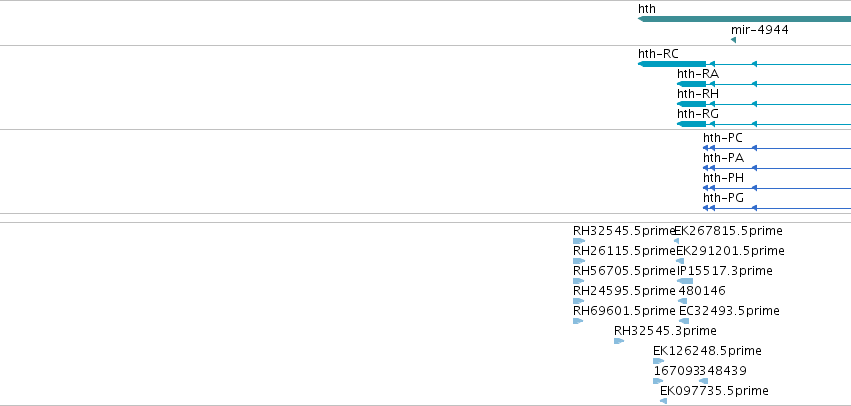Viewport: 851px width, 406px height.
Task: Click the 480146 feature label
Action: point(702,291)
